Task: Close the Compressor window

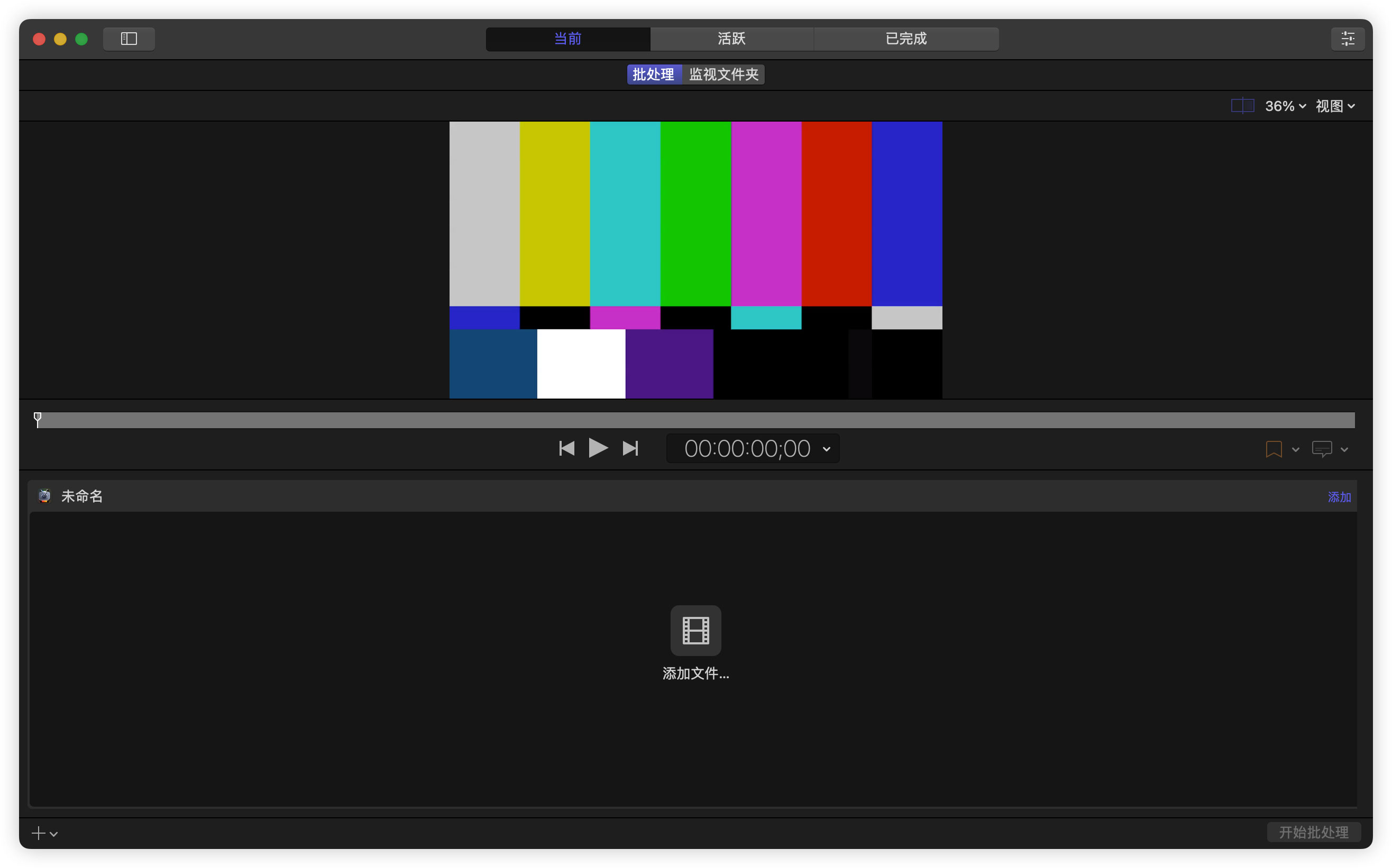Action: tap(39, 39)
